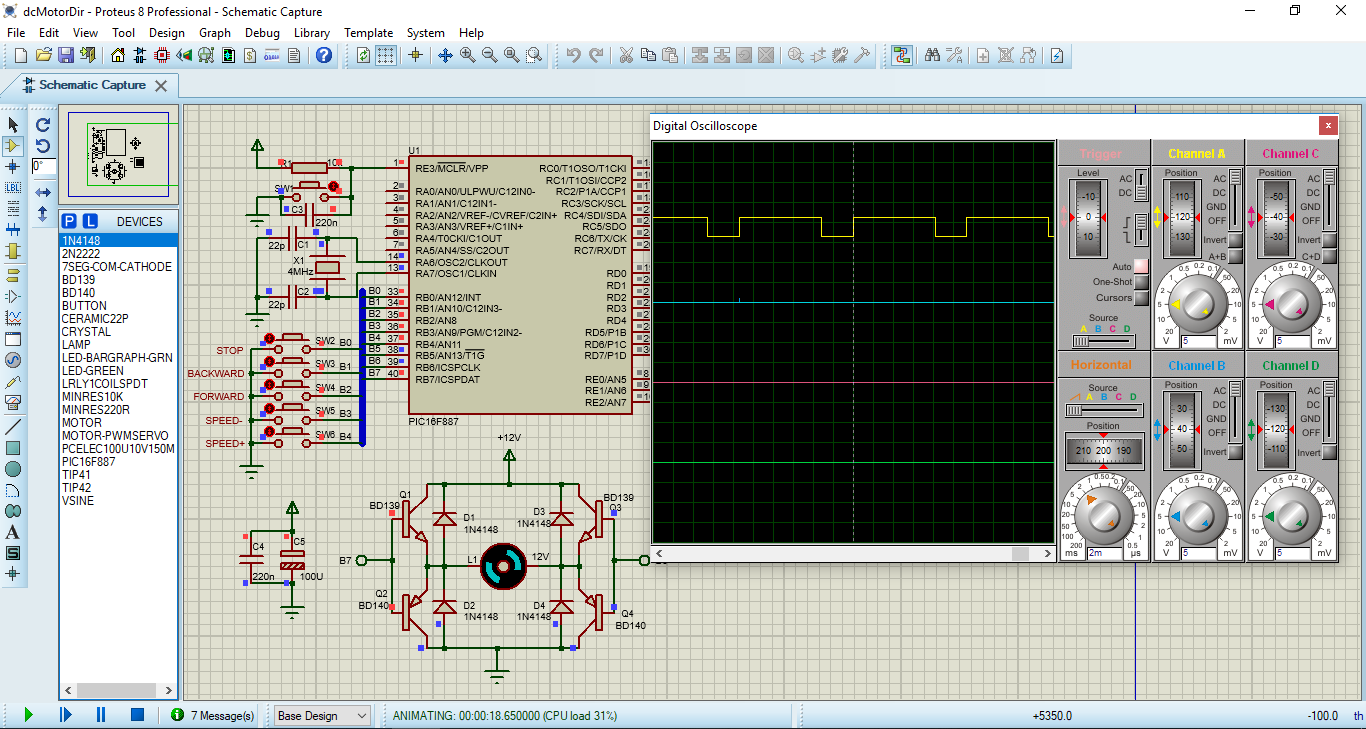1366x729 pixels.
Task: Click the horizontal flip (X-mirror) icon
Action: [x=43, y=191]
